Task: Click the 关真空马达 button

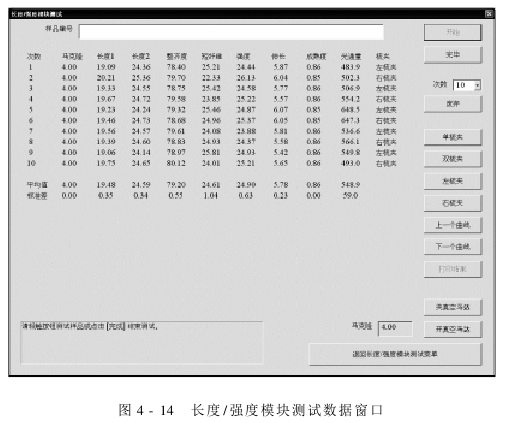Action: tap(453, 307)
